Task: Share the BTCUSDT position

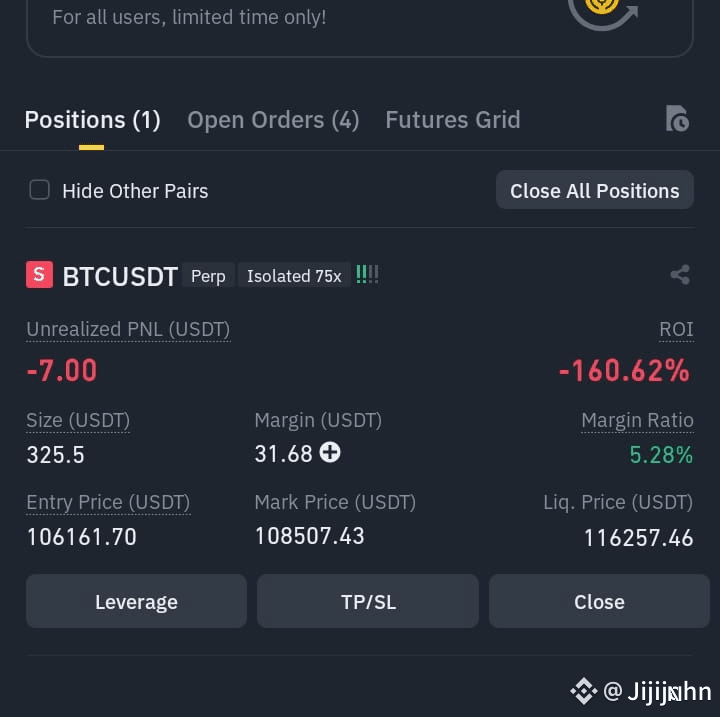Action: pos(680,275)
